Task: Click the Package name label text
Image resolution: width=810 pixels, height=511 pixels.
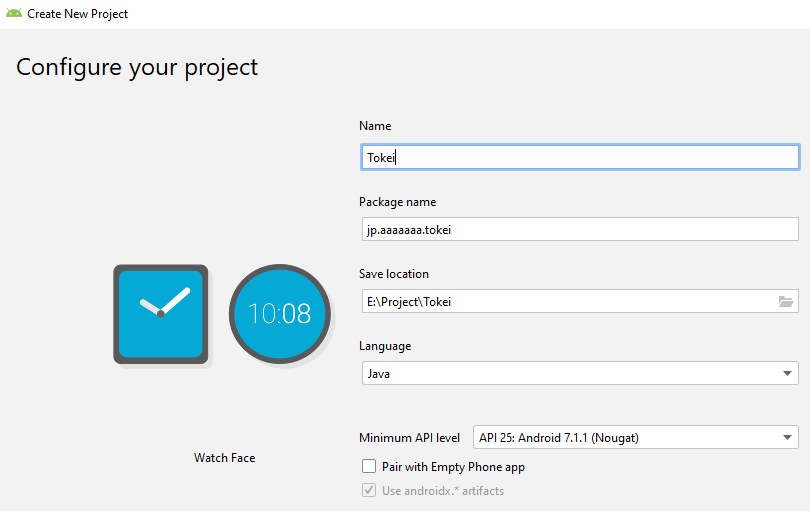Action: pos(397,202)
